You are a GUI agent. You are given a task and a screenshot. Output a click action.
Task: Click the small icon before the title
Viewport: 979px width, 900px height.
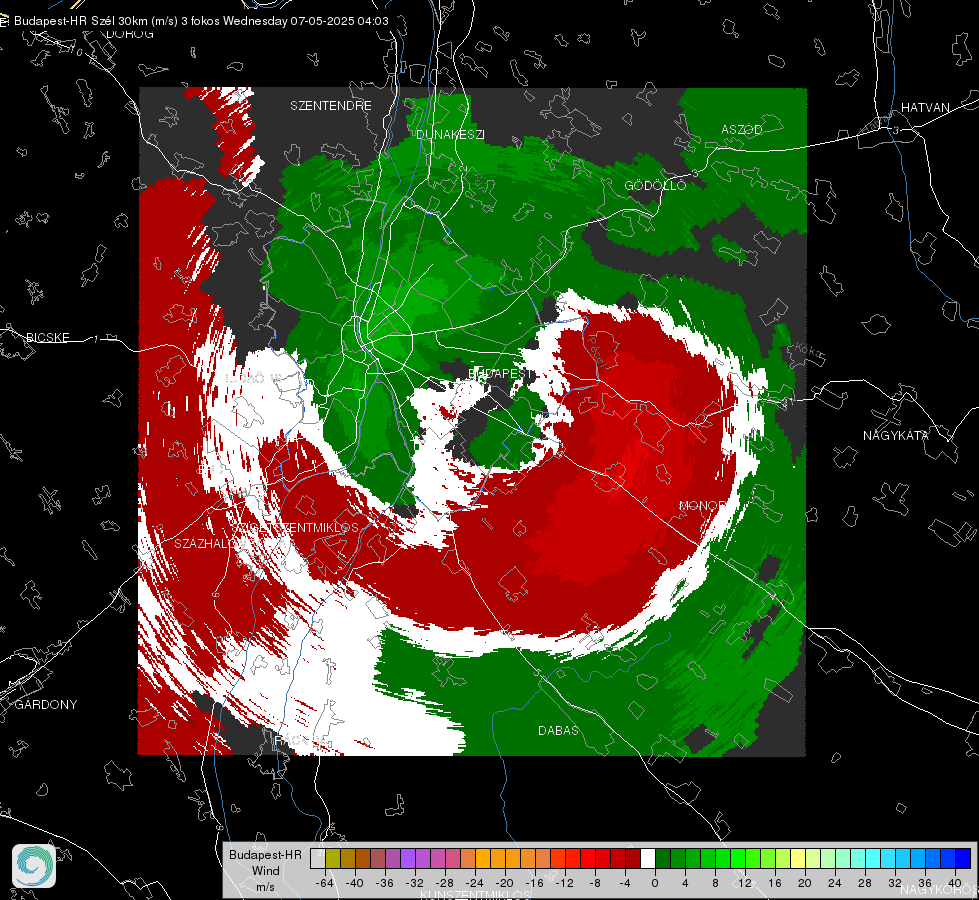[x=5, y=21]
